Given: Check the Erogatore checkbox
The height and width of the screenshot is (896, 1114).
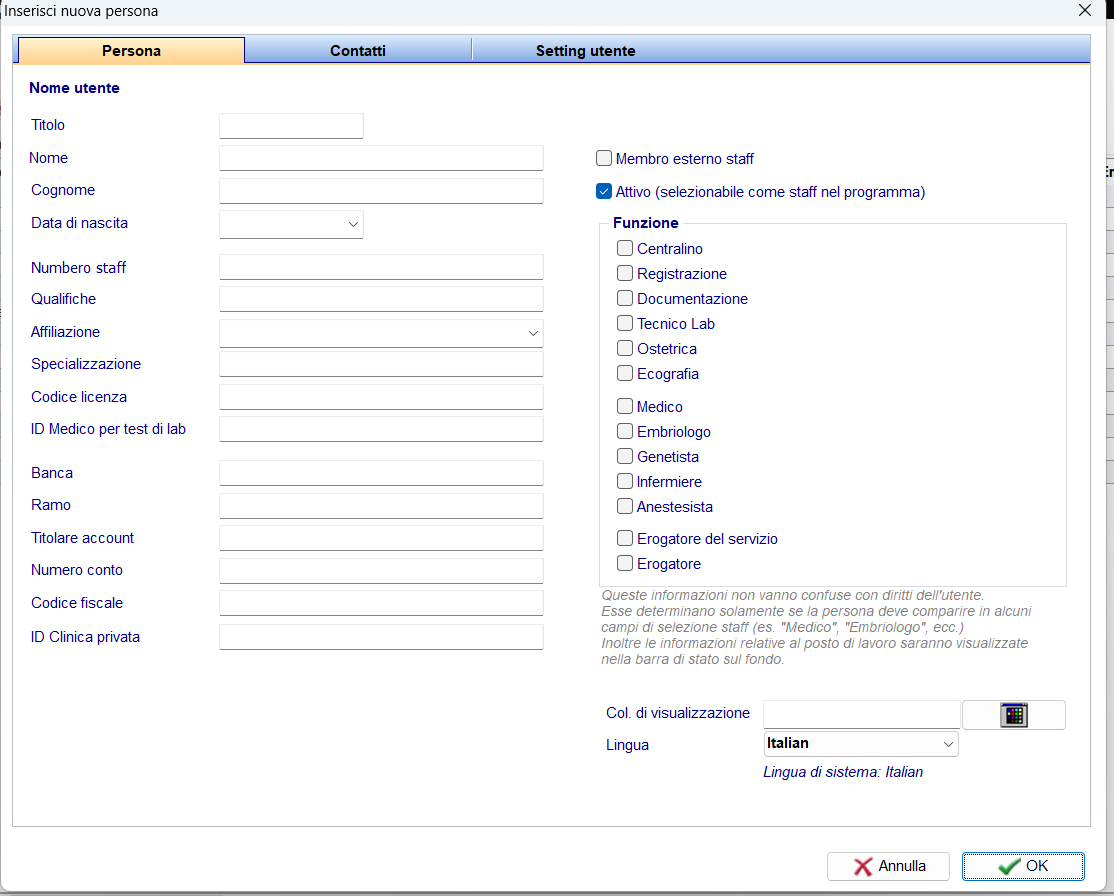Looking at the screenshot, I should (x=625, y=563).
